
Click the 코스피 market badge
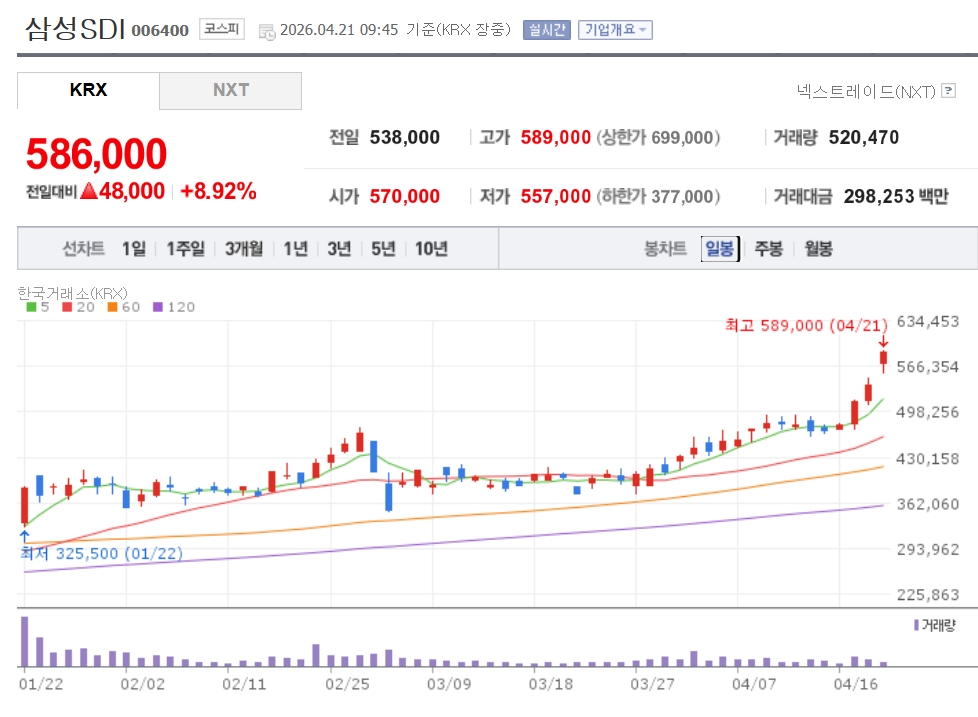(x=221, y=29)
